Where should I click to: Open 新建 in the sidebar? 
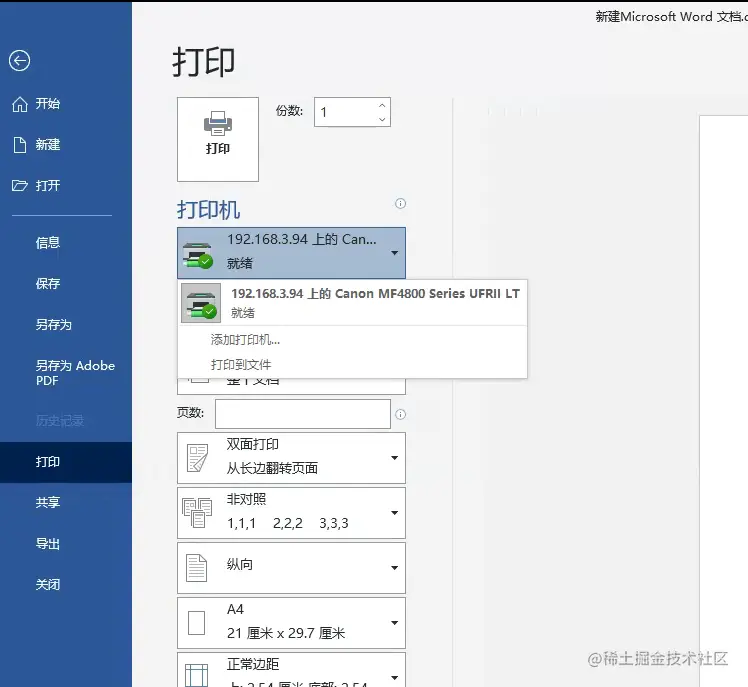point(48,145)
